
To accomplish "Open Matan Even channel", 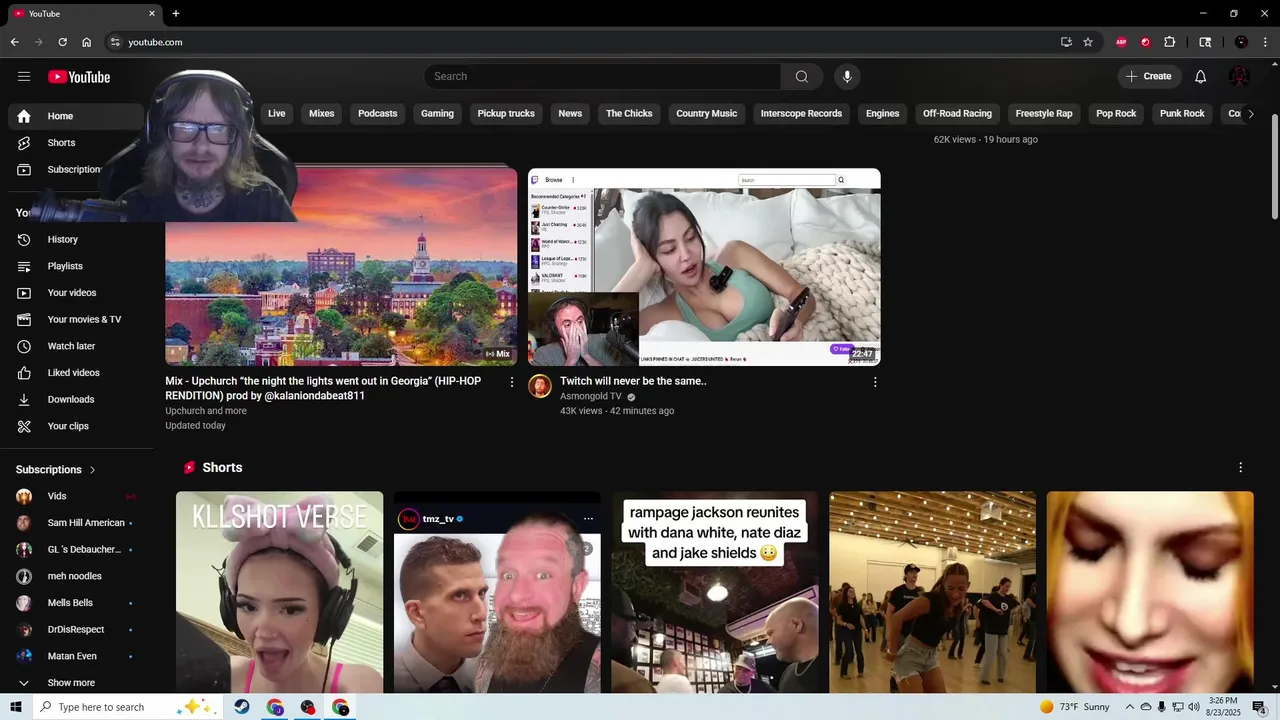I will (x=76, y=656).
